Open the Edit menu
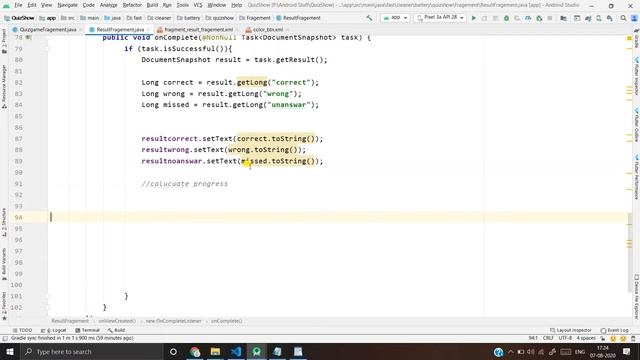This screenshot has width=640, height=360. (x=32, y=5)
